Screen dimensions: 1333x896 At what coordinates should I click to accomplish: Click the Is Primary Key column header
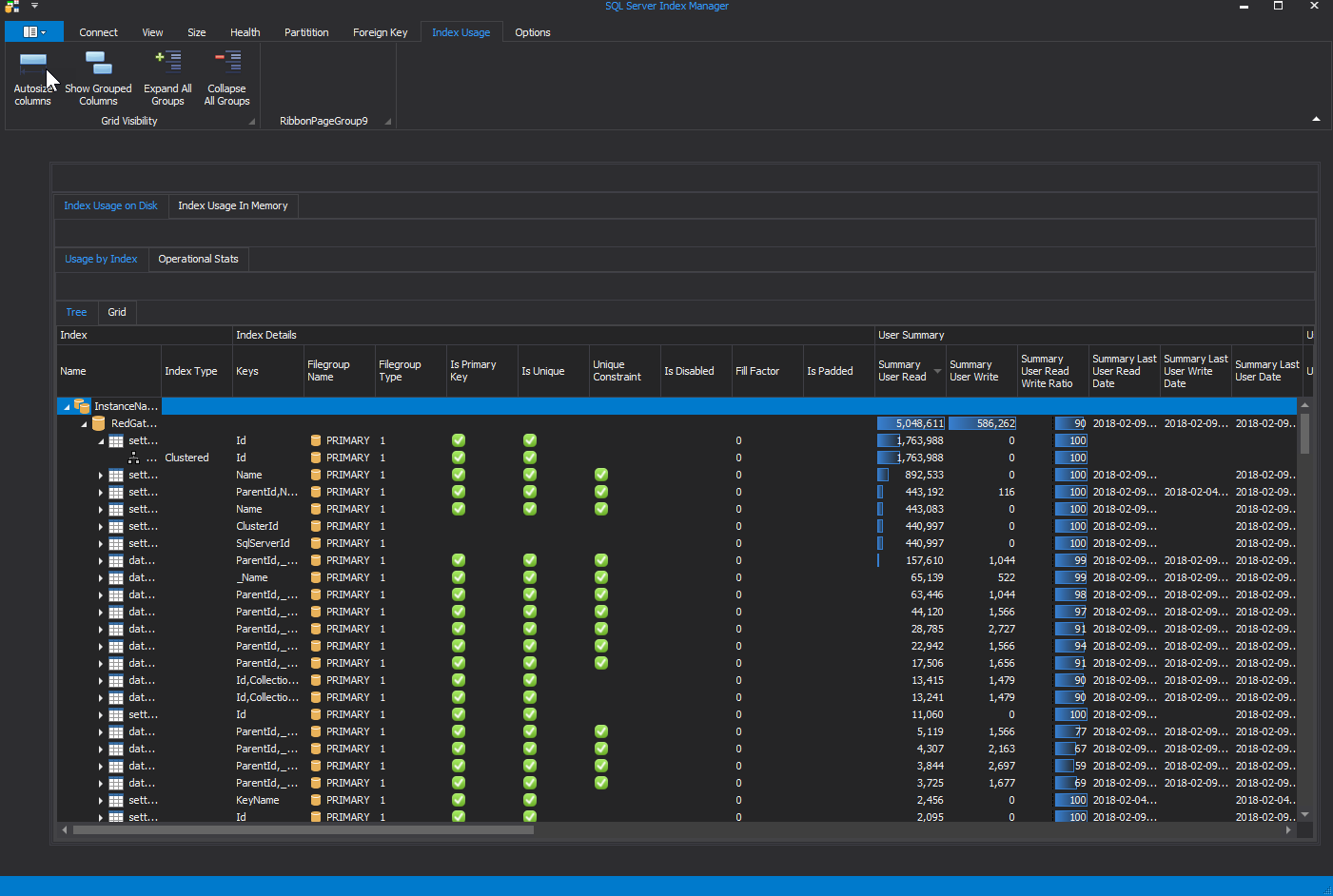coord(482,371)
